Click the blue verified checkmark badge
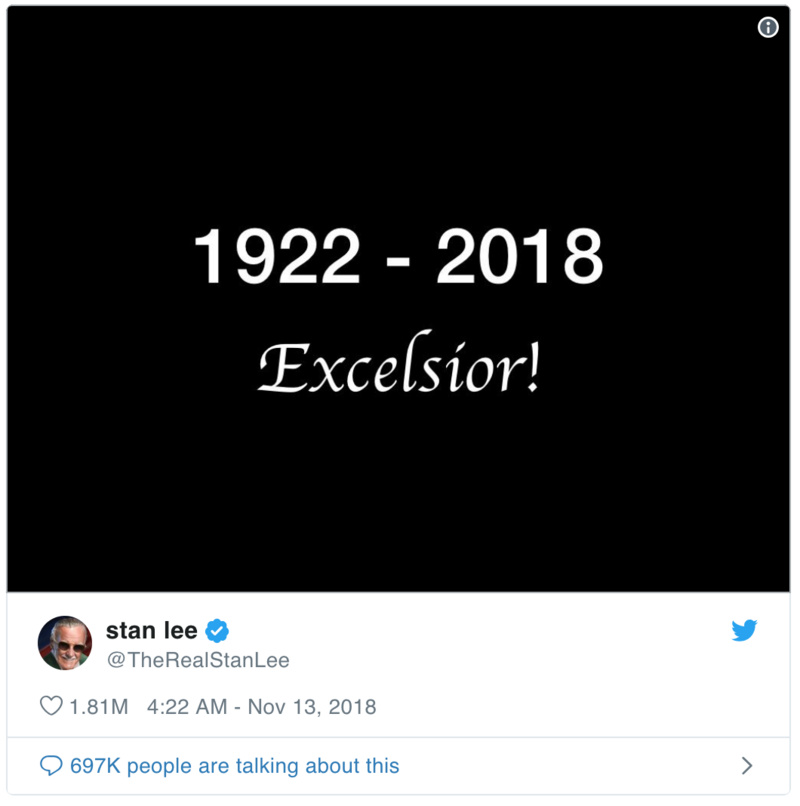 [x=218, y=631]
